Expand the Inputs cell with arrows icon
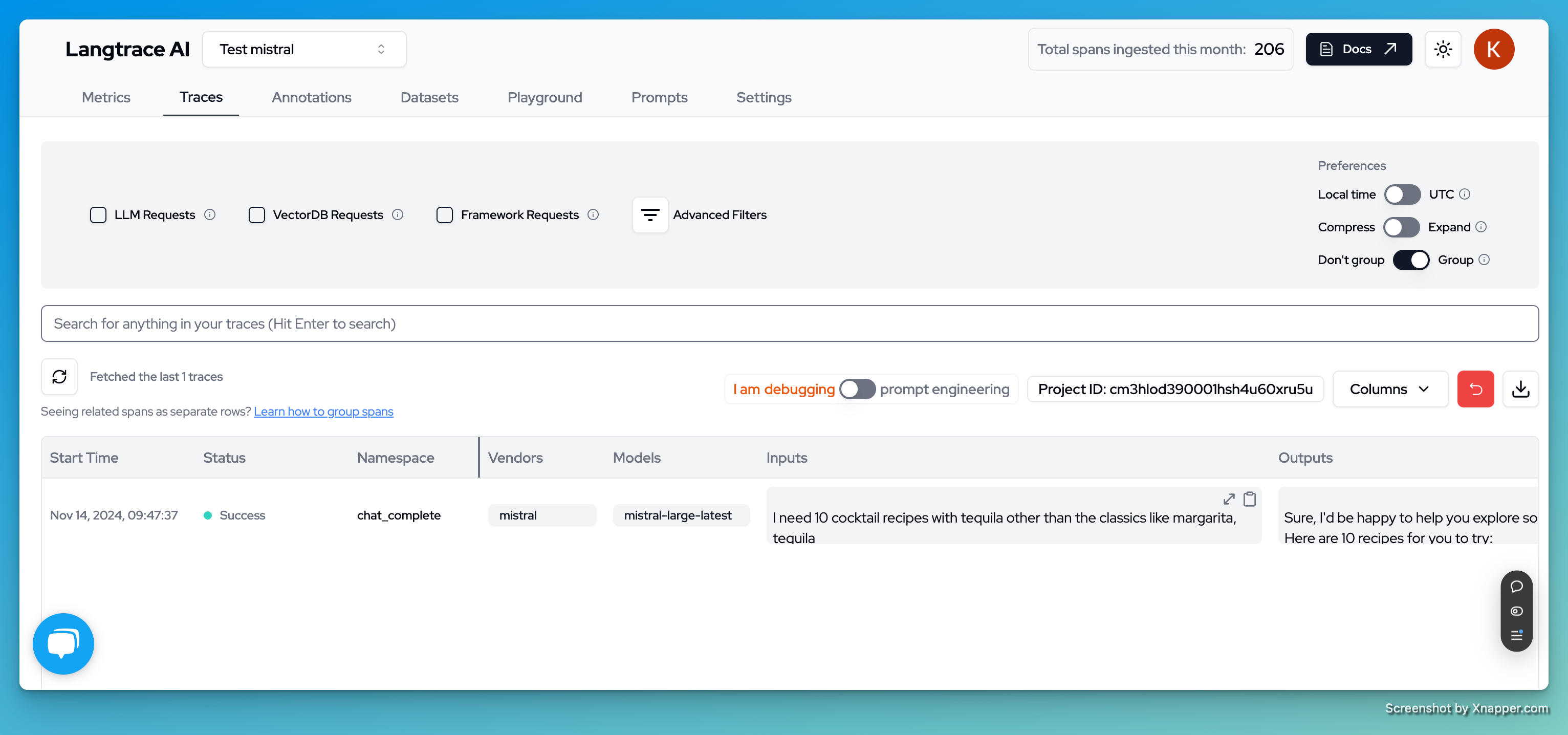The width and height of the screenshot is (1568, 735). (1228, 500)
